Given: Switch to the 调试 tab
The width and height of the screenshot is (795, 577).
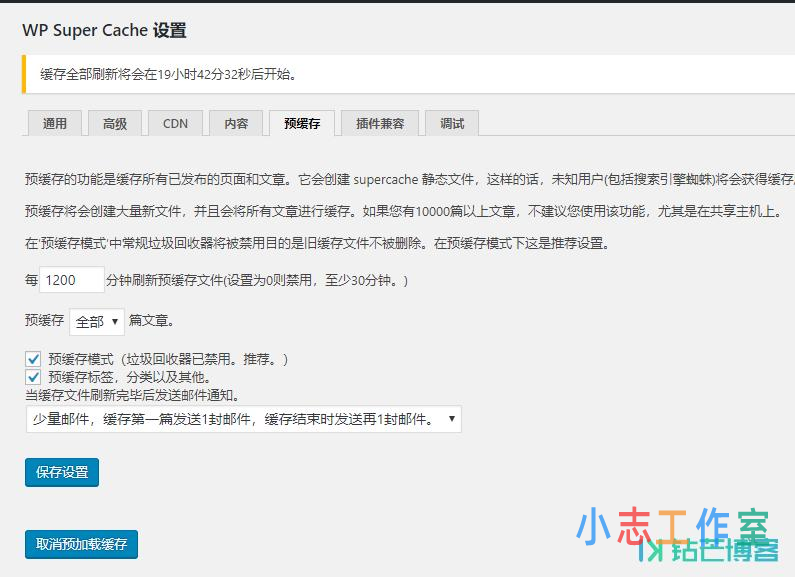Looking at the screenshot, I should tap(452, 123).
